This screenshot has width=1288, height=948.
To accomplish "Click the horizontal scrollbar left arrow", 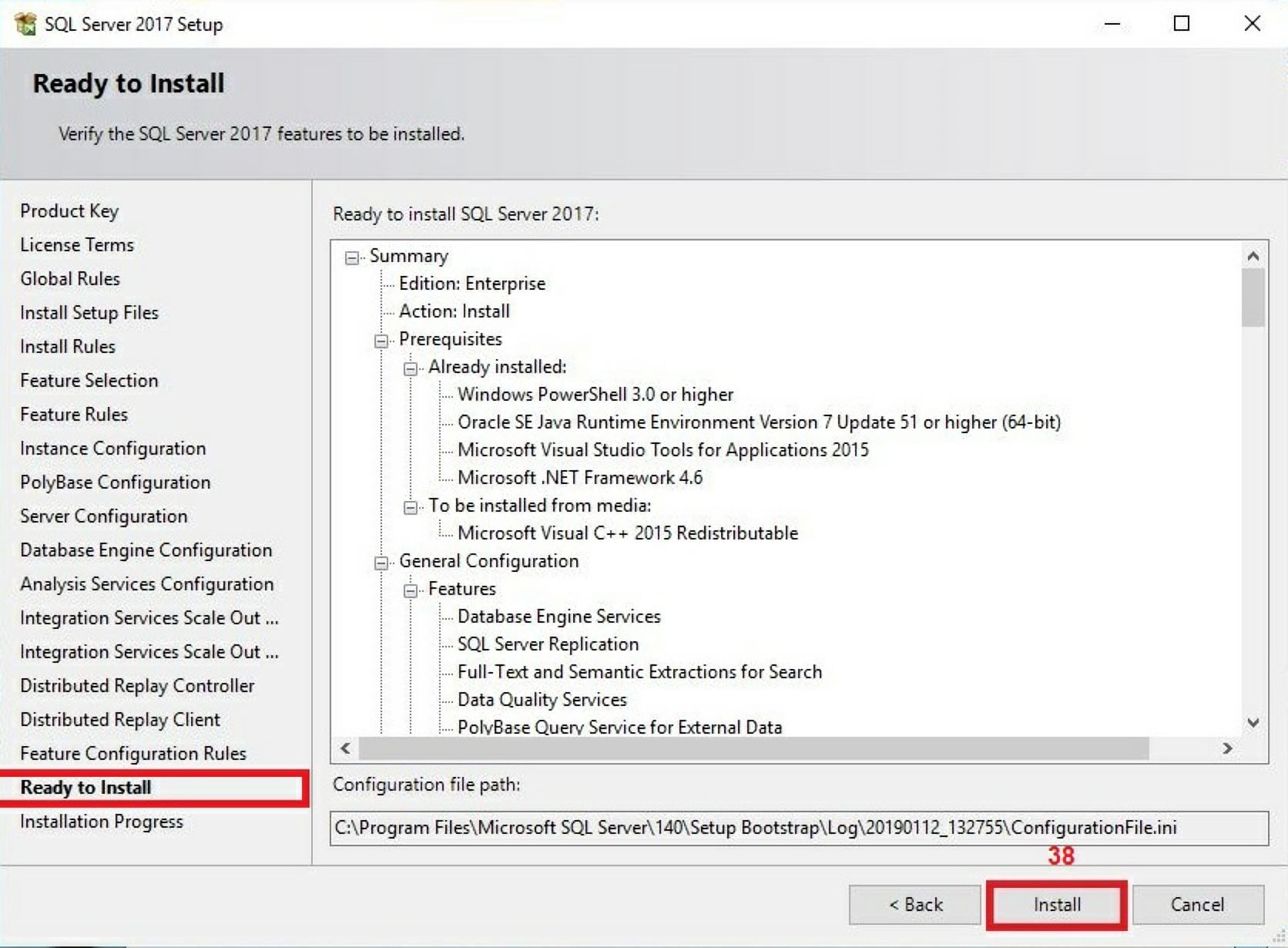I will pyautogui.click(x=345, y=748).
